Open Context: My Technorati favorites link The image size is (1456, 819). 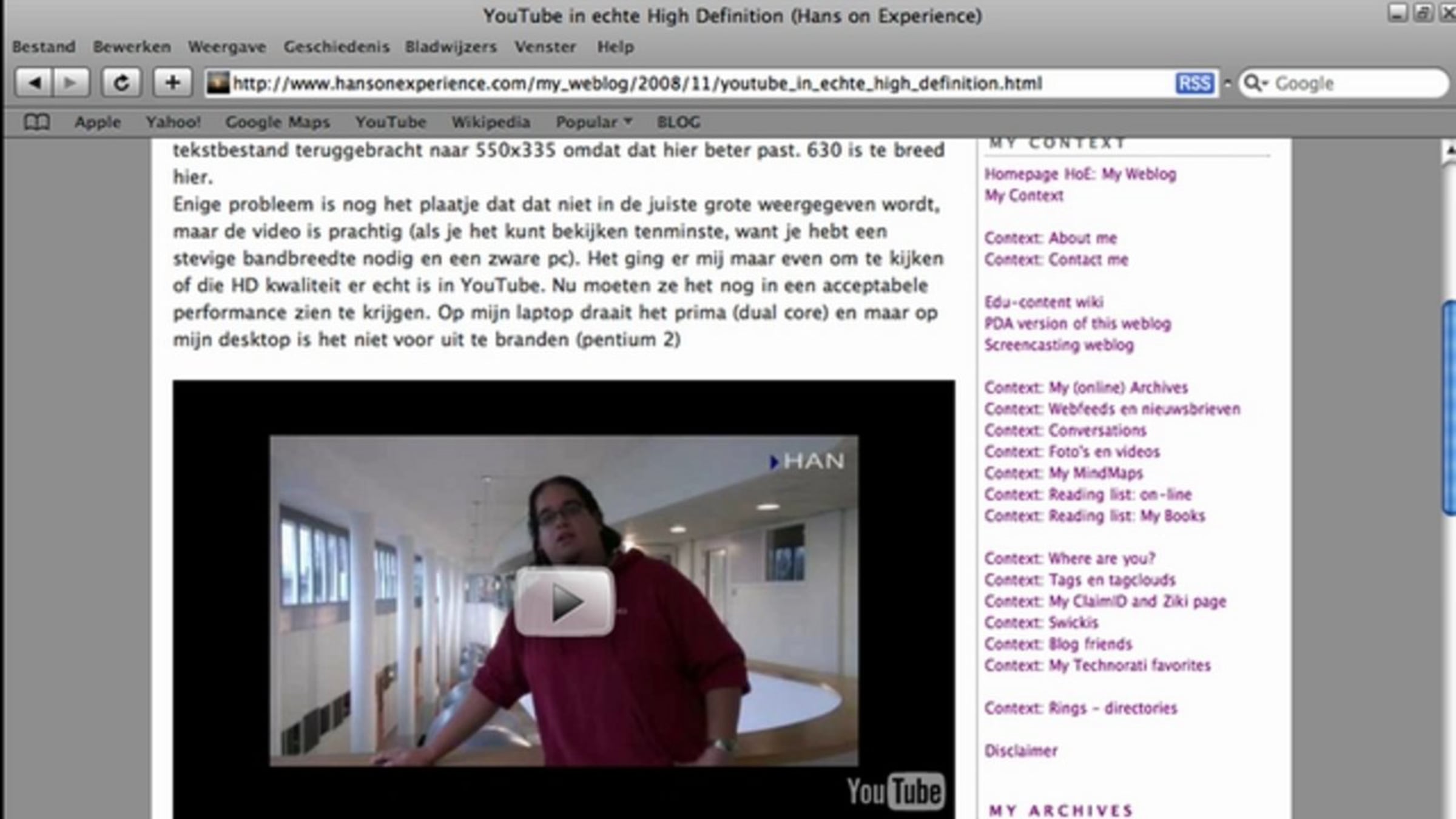(1097, 666)
